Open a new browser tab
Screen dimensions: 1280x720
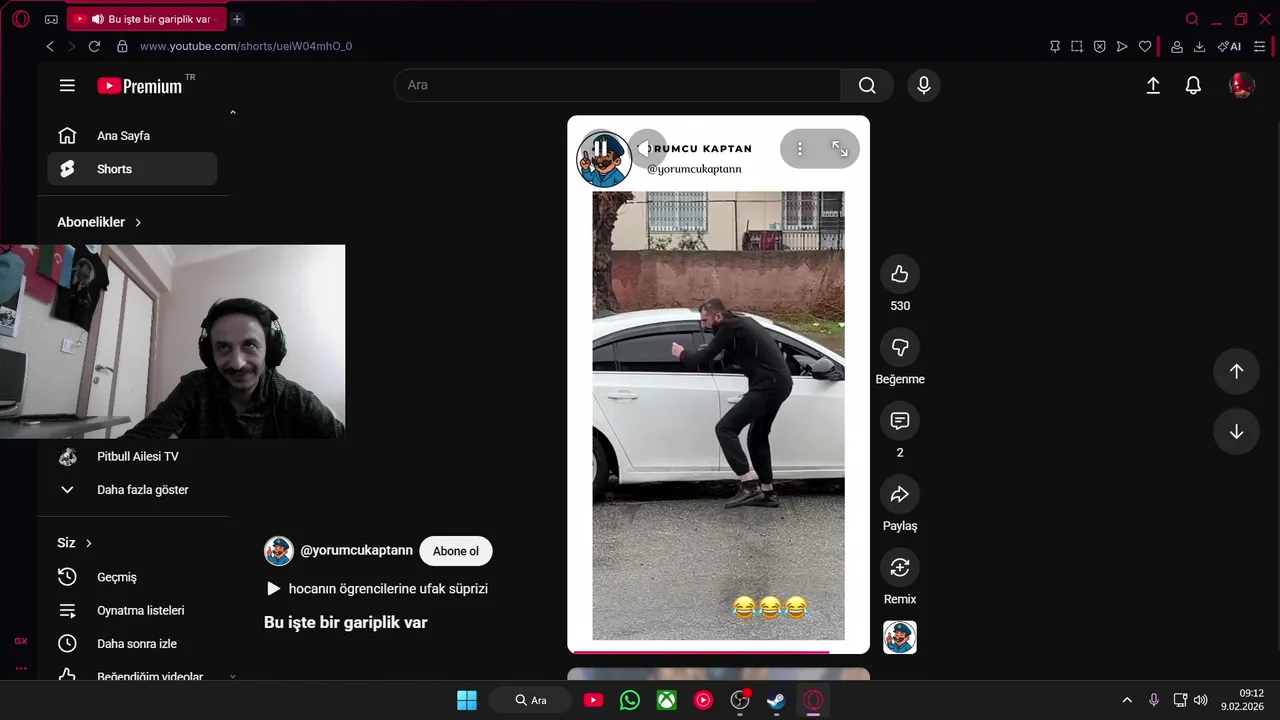click(237, 19)
